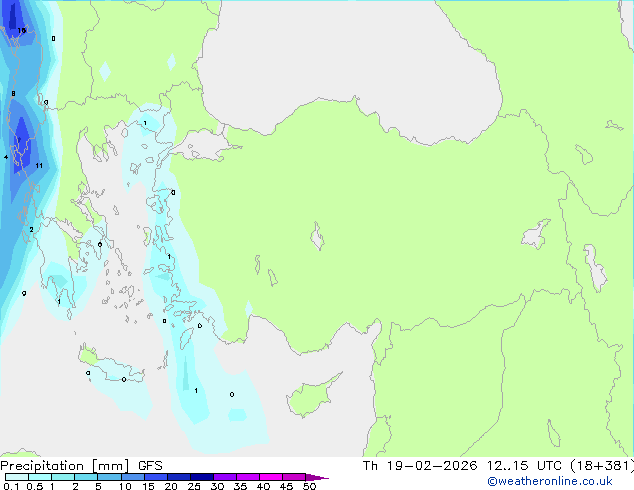Click the legend label '15'
This screenshot has height=490, width=634.
pos(148,486)
